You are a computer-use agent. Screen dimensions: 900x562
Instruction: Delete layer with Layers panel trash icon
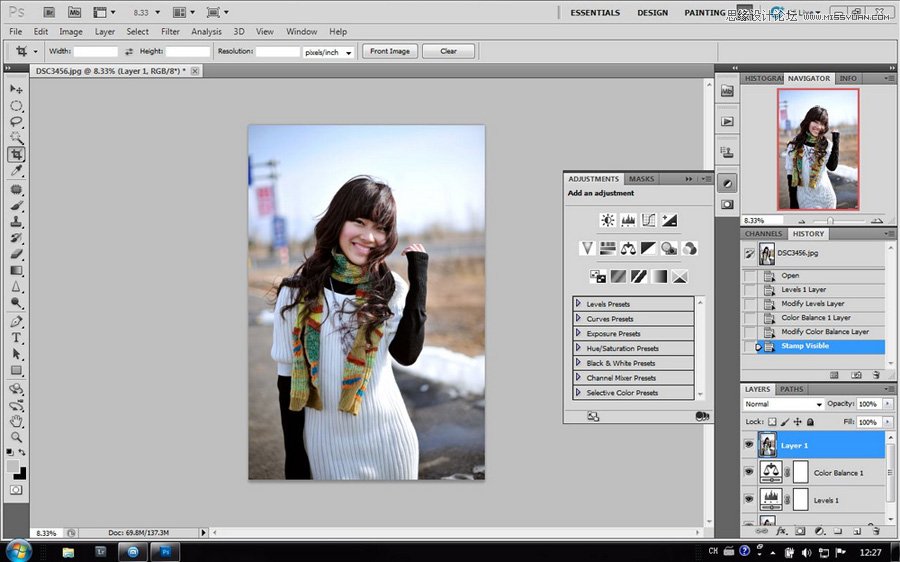[x=874, y=531]
